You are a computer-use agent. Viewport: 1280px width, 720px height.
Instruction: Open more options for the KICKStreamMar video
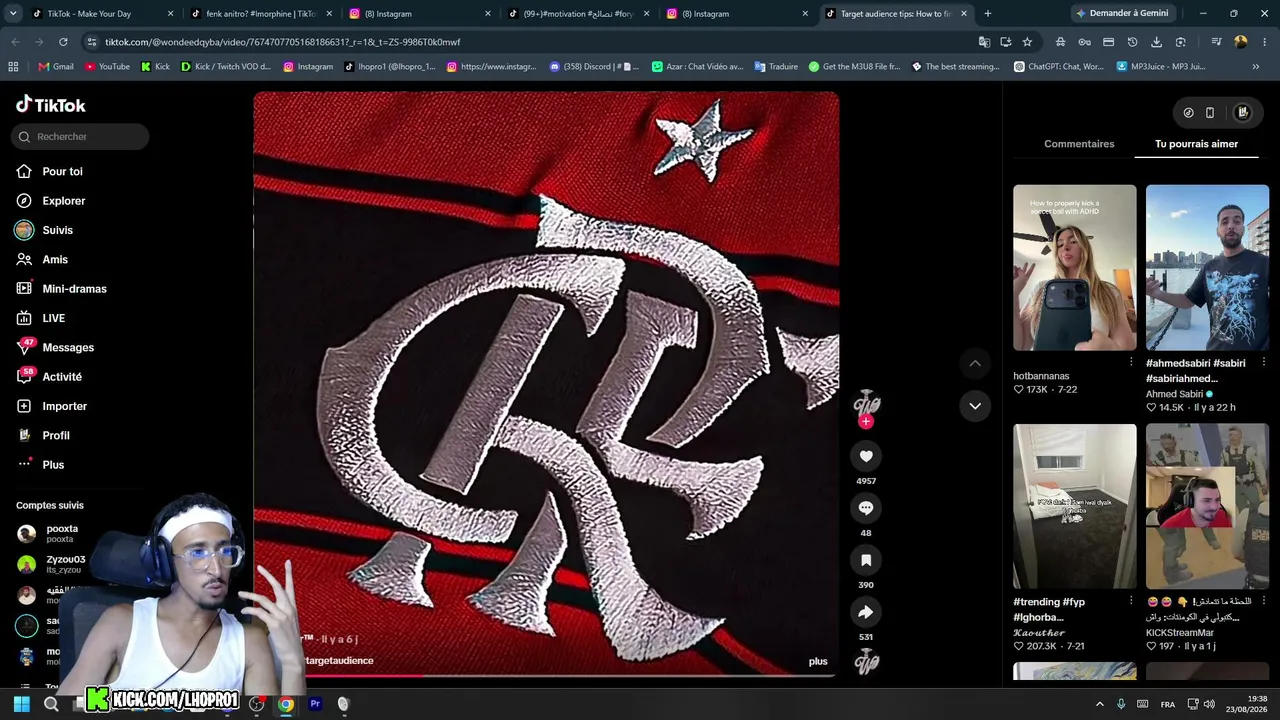[x=1264, y=601]
